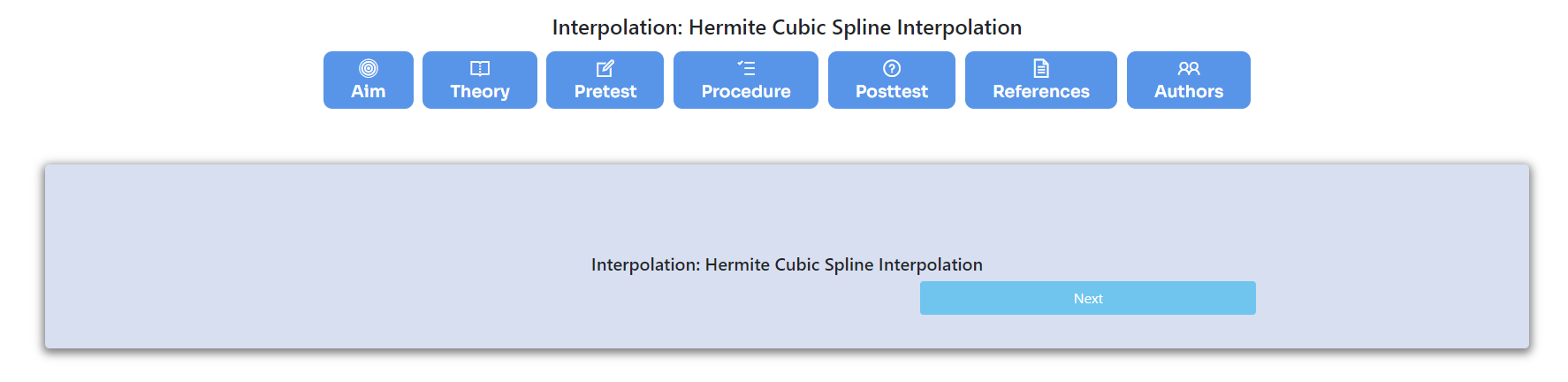Click the target icon above Aim
Viewport: 1568px width, 382px height.
[369, 68]
